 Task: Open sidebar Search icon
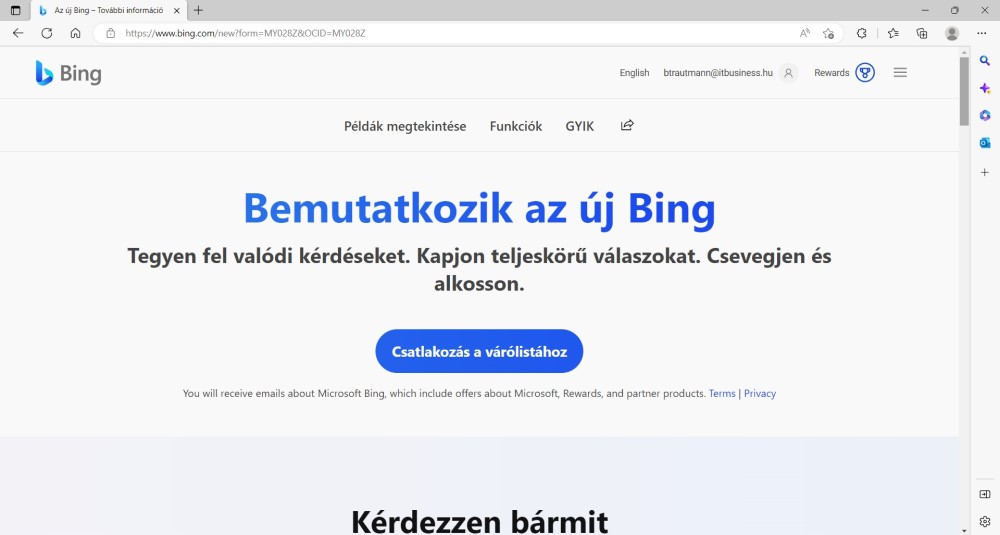pyautogui.click(x=985, y=61)
